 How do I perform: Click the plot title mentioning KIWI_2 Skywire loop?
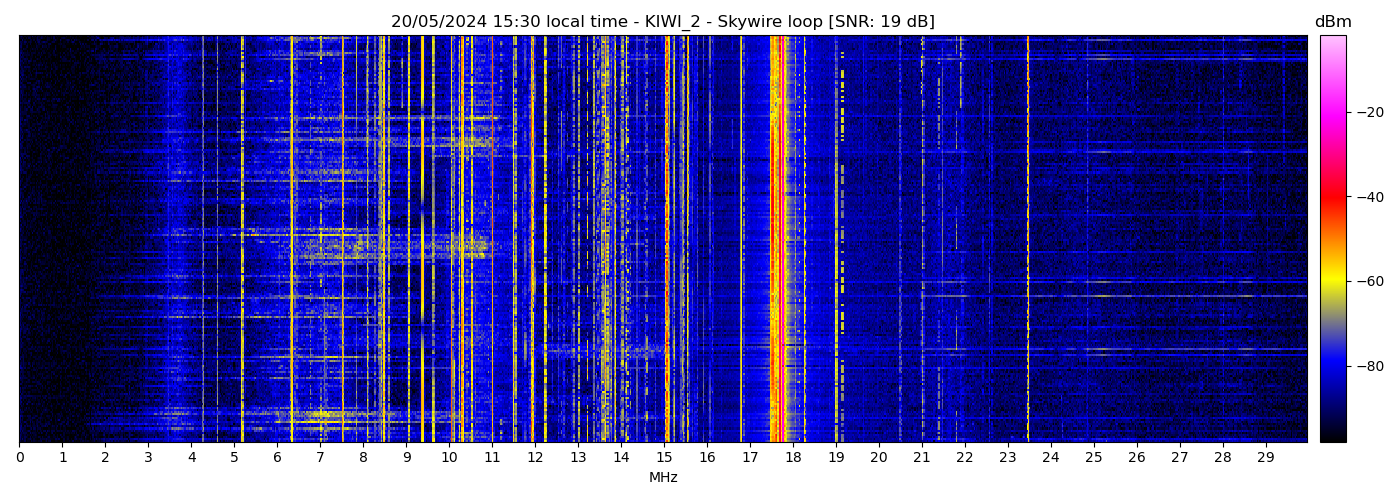[662, 22]
